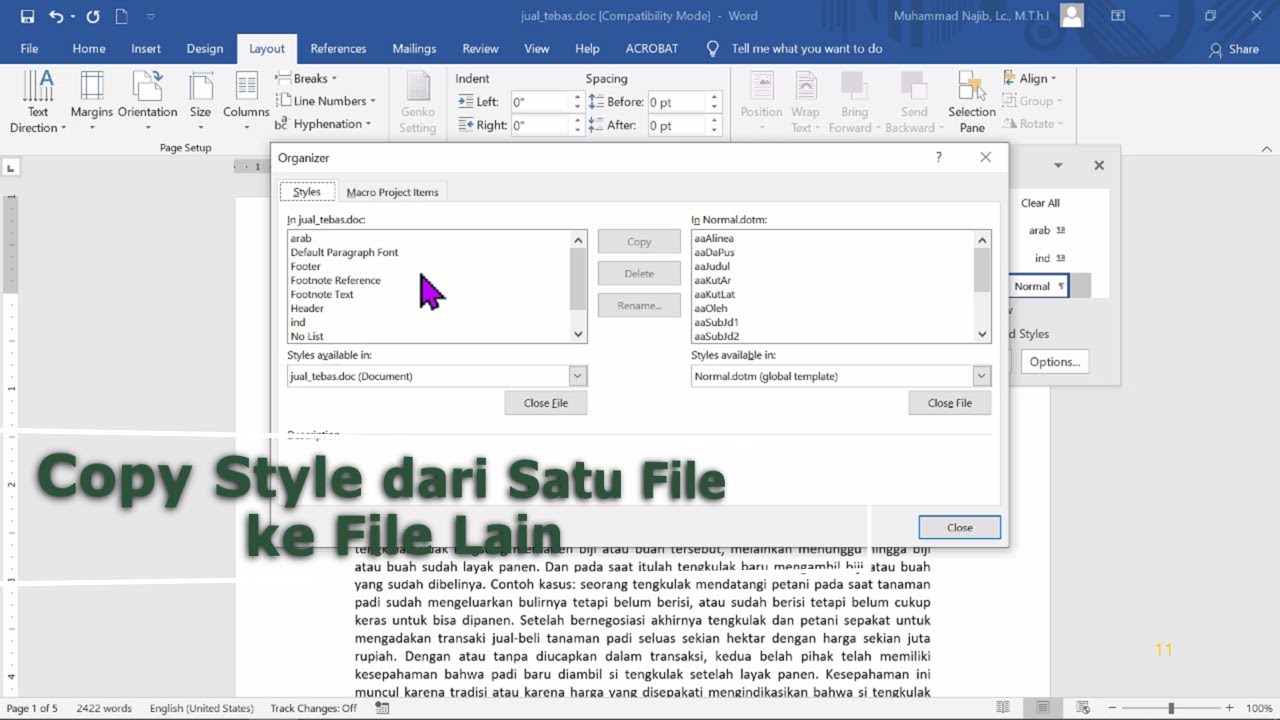Screen dimensions: 1280x720
Task: Select aaJudul style in Normal.dotm list
Action: click(712, 266)
